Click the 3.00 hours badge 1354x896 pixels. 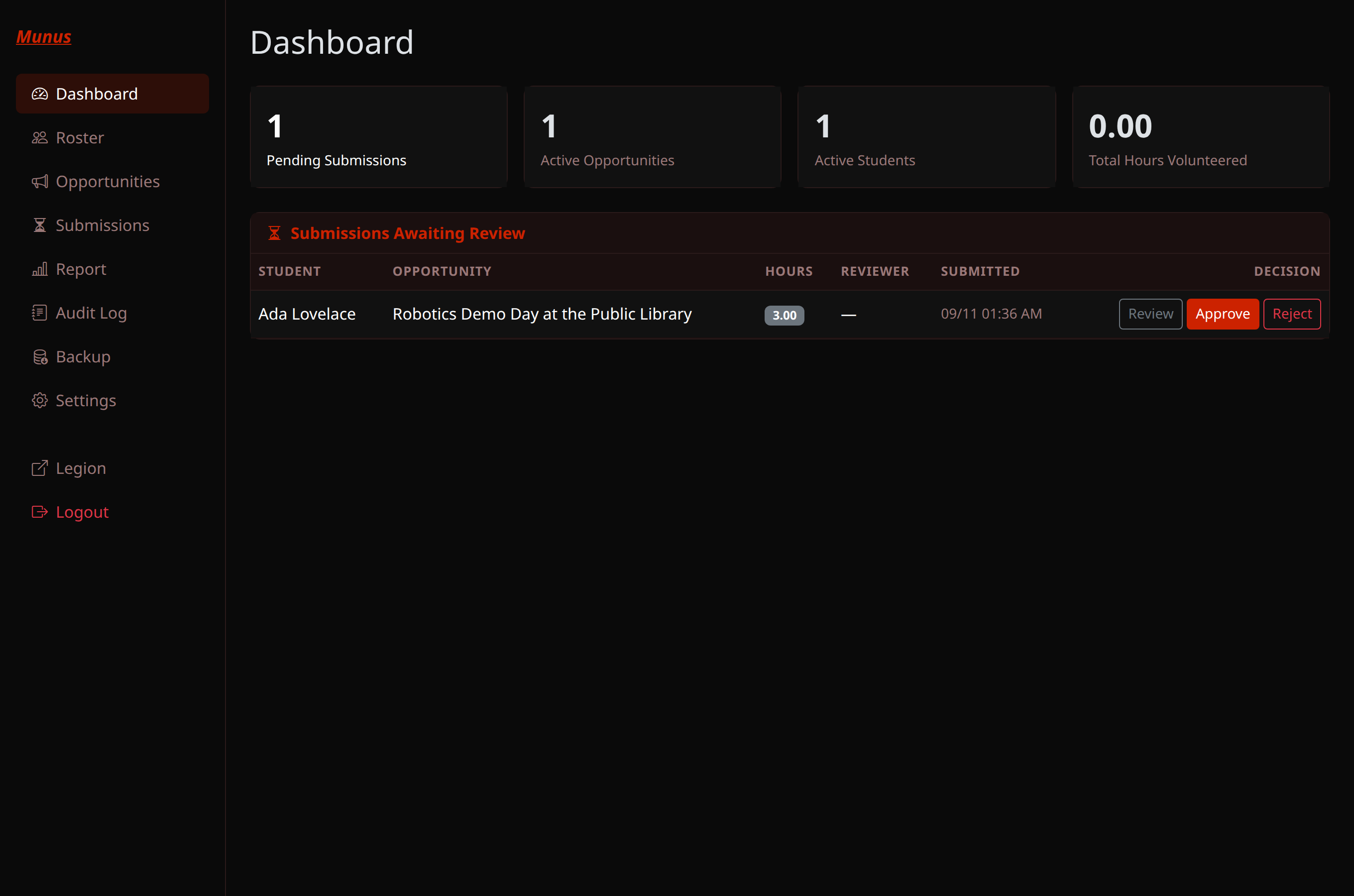(784, 316)
